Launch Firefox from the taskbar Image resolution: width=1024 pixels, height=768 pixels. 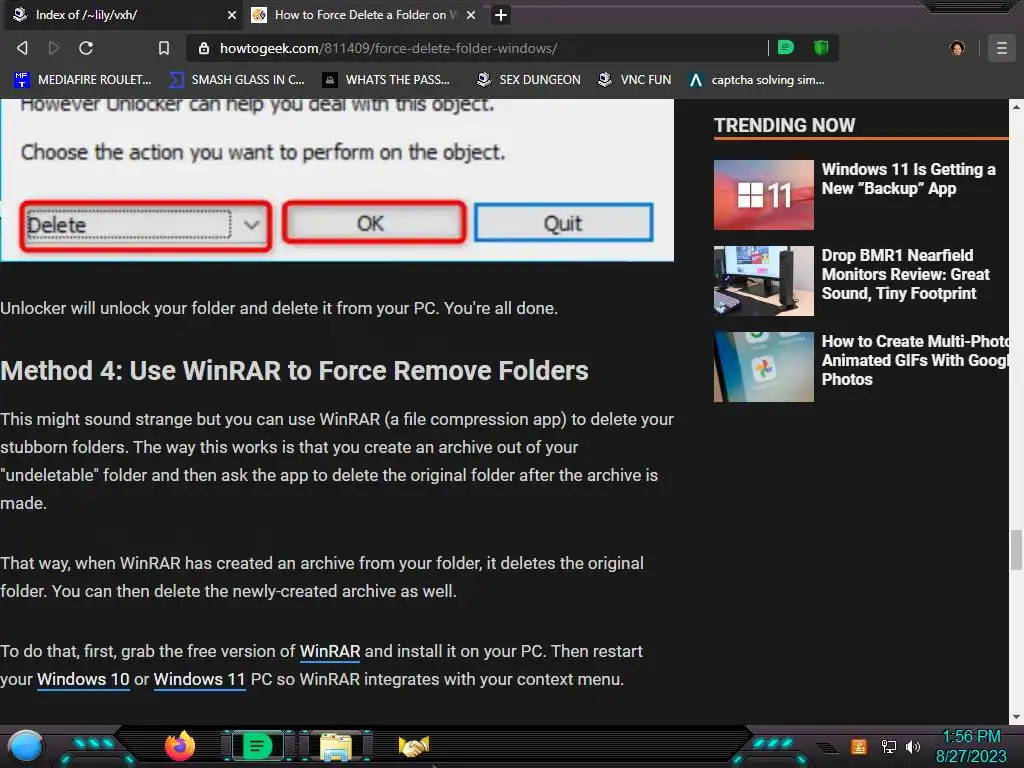coord(180,746)
